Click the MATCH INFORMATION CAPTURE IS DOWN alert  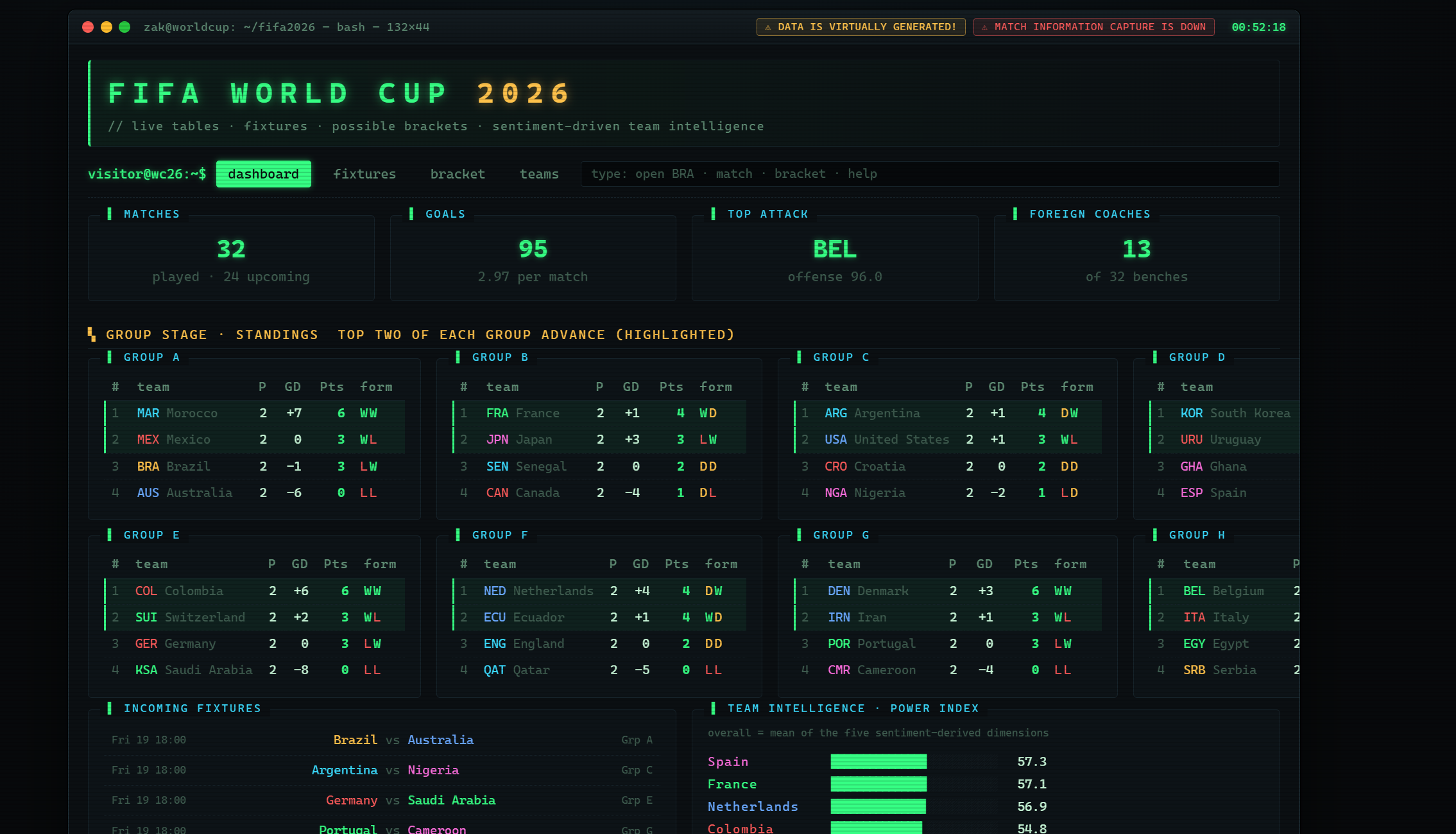coord(1093,27)
